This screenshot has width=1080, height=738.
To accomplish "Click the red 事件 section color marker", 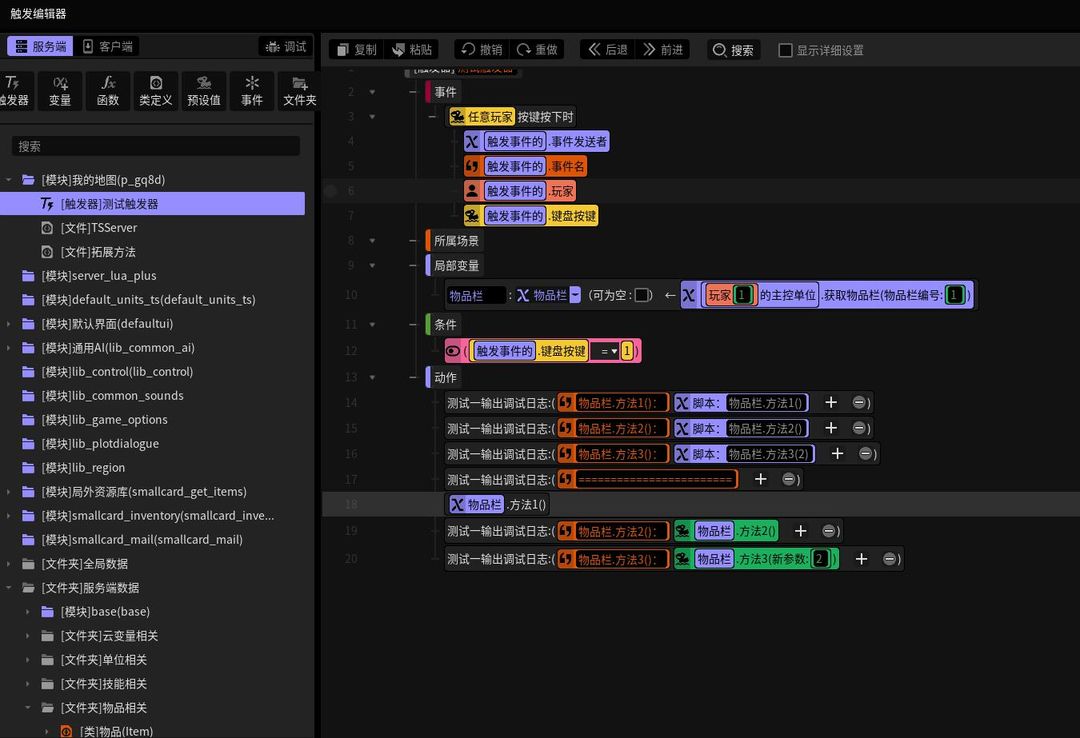I will click(428, 92).
